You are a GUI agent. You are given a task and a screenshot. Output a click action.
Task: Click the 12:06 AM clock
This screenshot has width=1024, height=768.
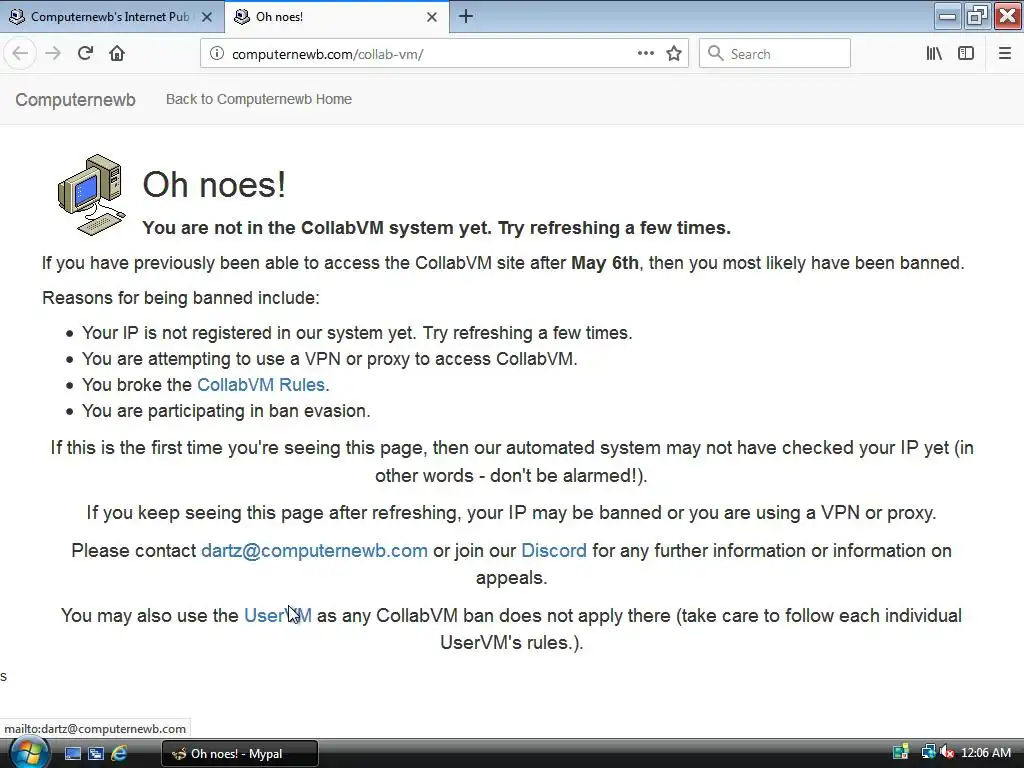click(x=986, y=752)
